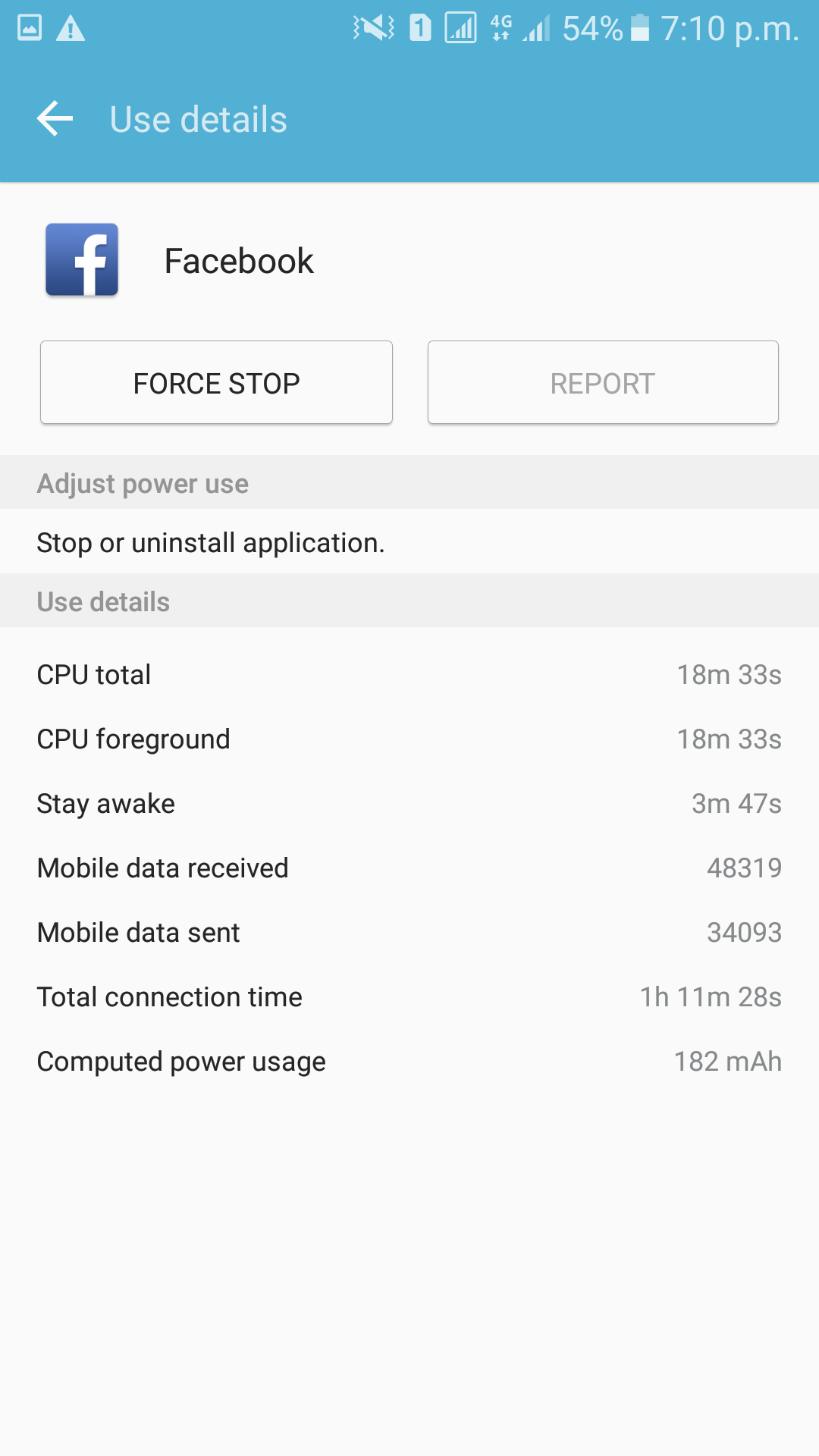Tap the Use details title in the header
This screenshot has height=1456, width=819.
(x=199, y=120)
